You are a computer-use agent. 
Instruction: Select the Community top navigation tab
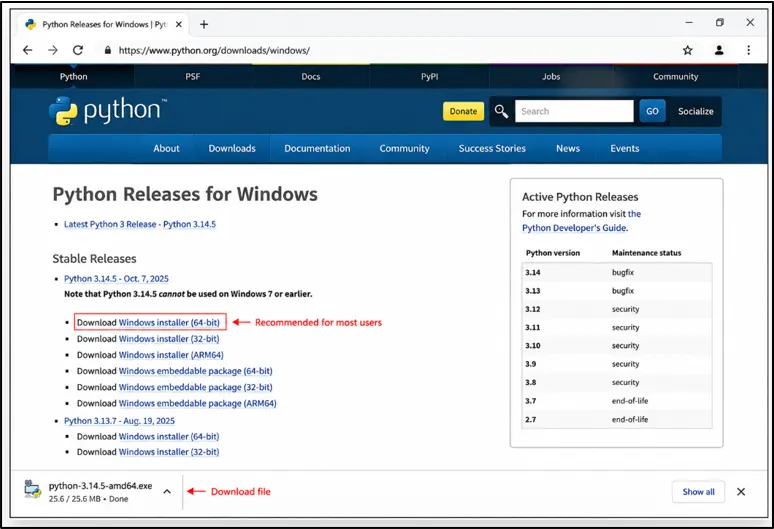tap(675, 76)
